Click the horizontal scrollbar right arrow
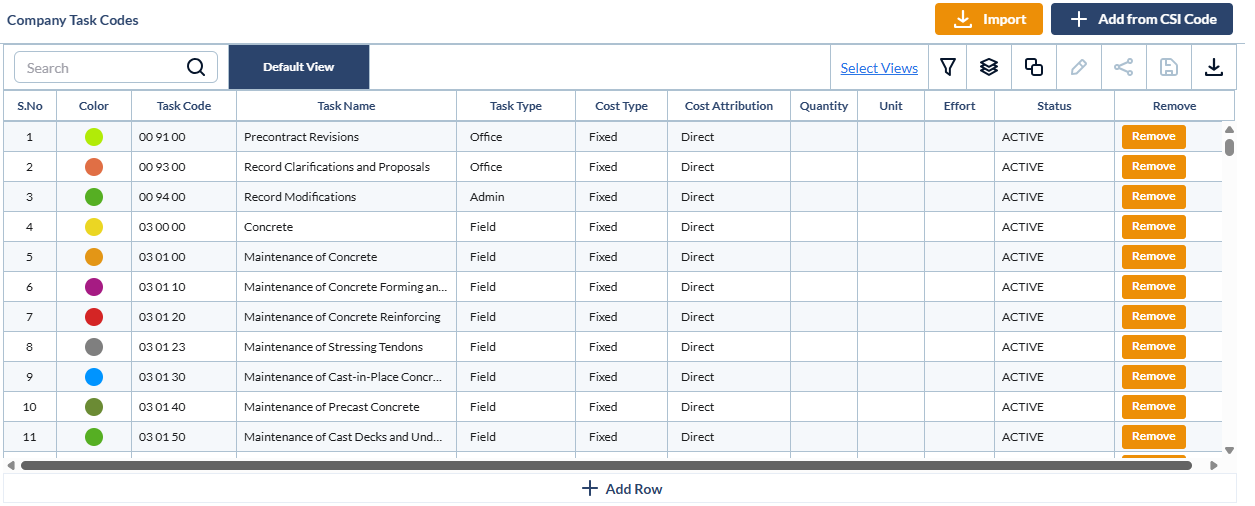The image size is (1255, 506). click(x=1214, y=465)
